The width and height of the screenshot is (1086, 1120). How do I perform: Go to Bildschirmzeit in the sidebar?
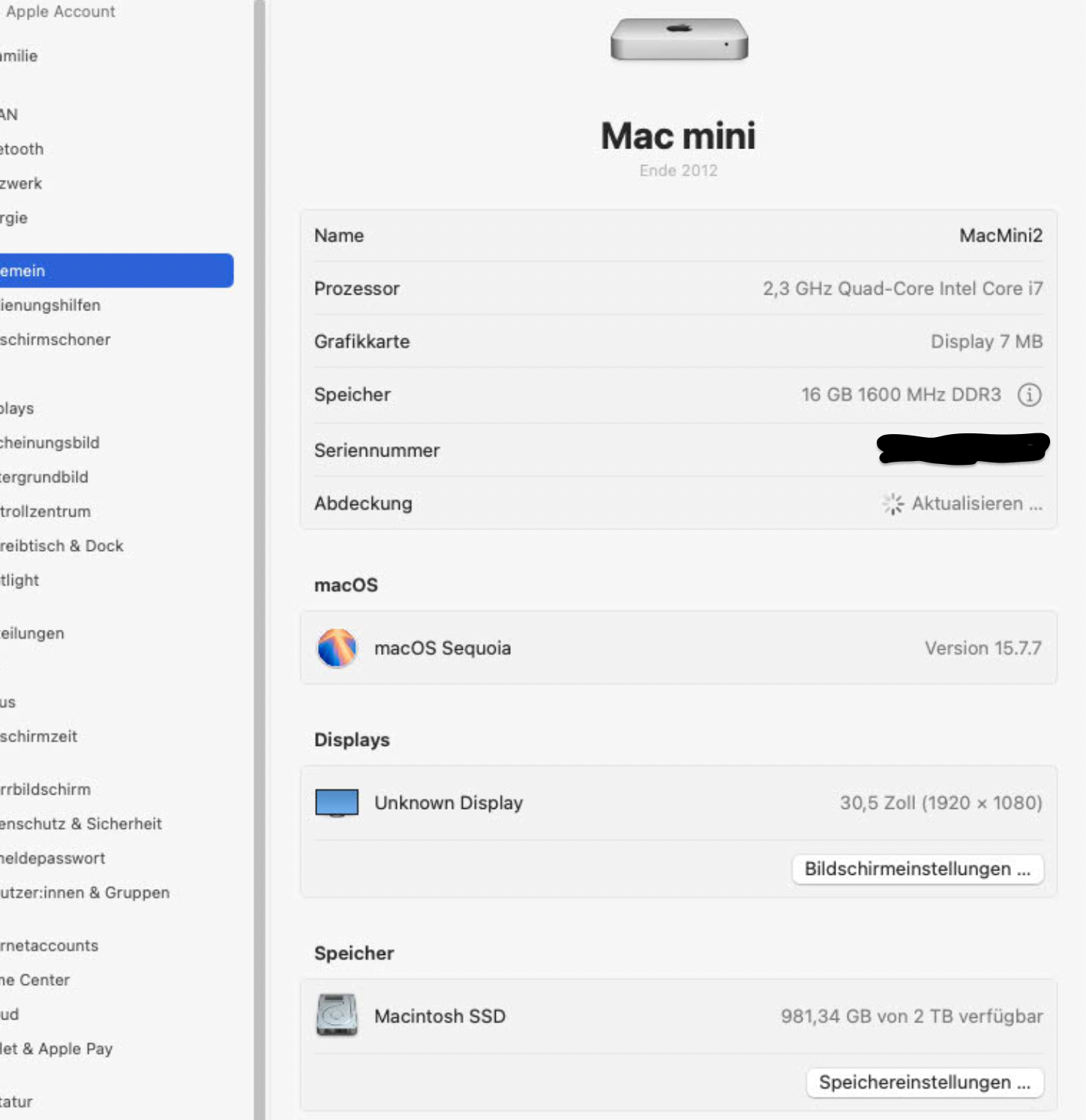pyautogui.click(x=39, y=737)
